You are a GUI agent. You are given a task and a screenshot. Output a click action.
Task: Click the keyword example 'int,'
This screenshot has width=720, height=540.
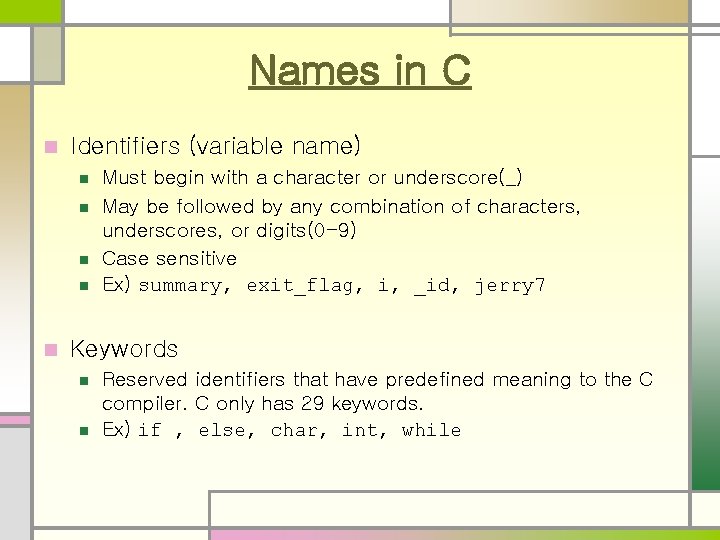click(x=364, y=431)
